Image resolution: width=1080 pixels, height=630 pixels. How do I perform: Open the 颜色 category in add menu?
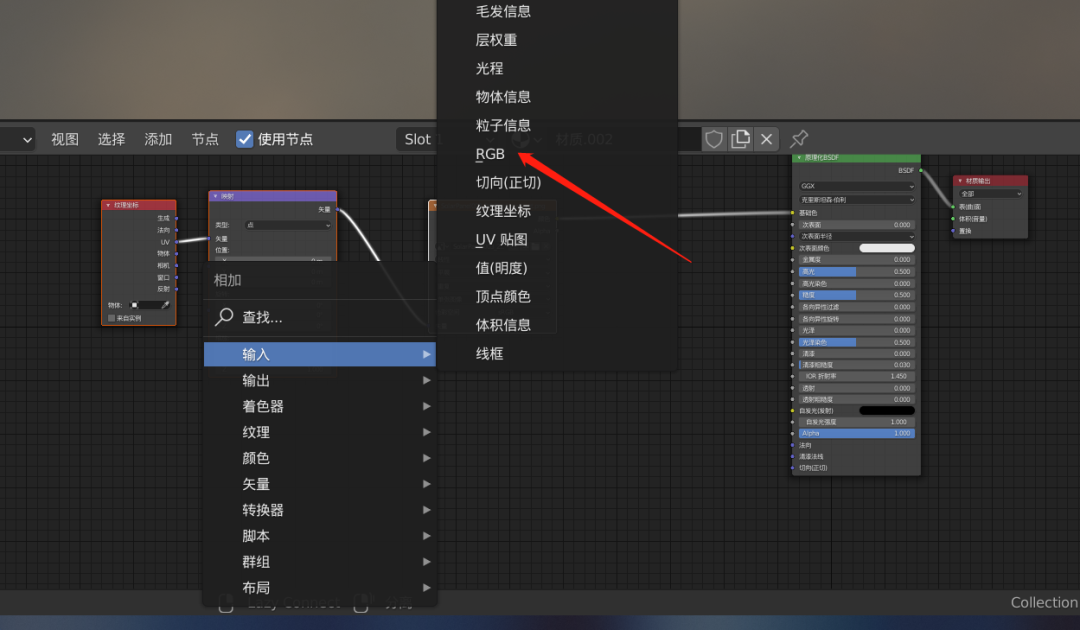(x=320, y=458)
